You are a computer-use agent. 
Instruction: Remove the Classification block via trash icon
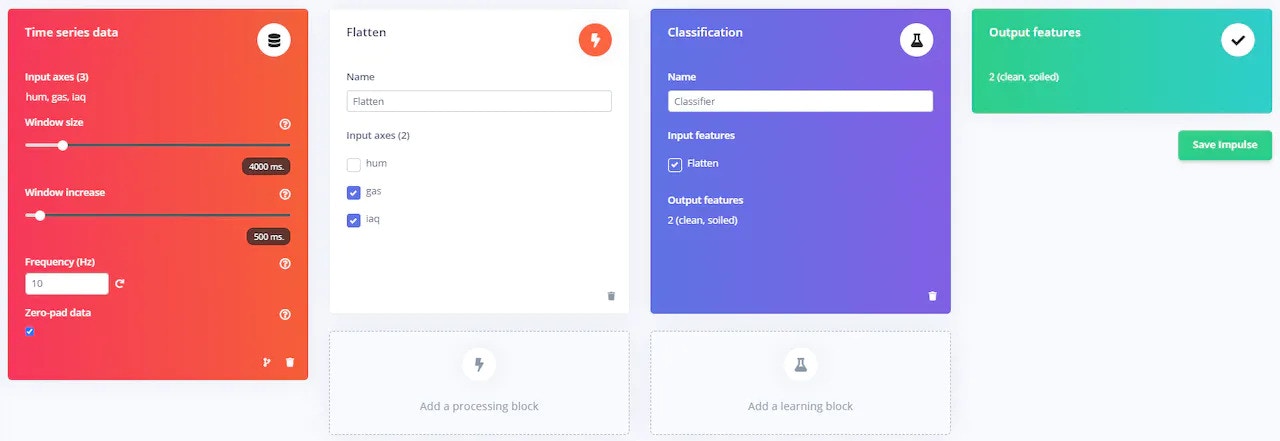click(933, 296)
